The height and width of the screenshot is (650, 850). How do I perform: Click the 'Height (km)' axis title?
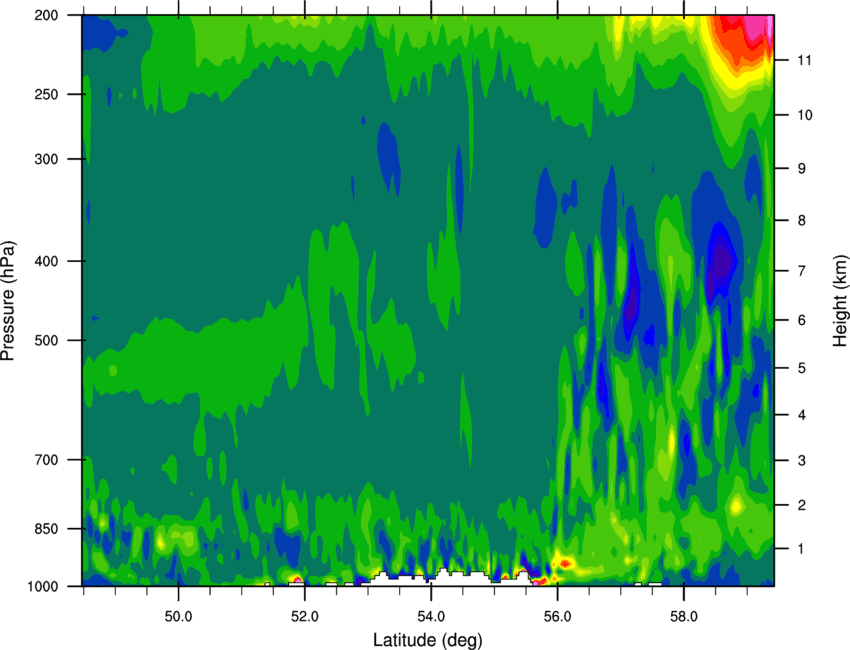840,301
